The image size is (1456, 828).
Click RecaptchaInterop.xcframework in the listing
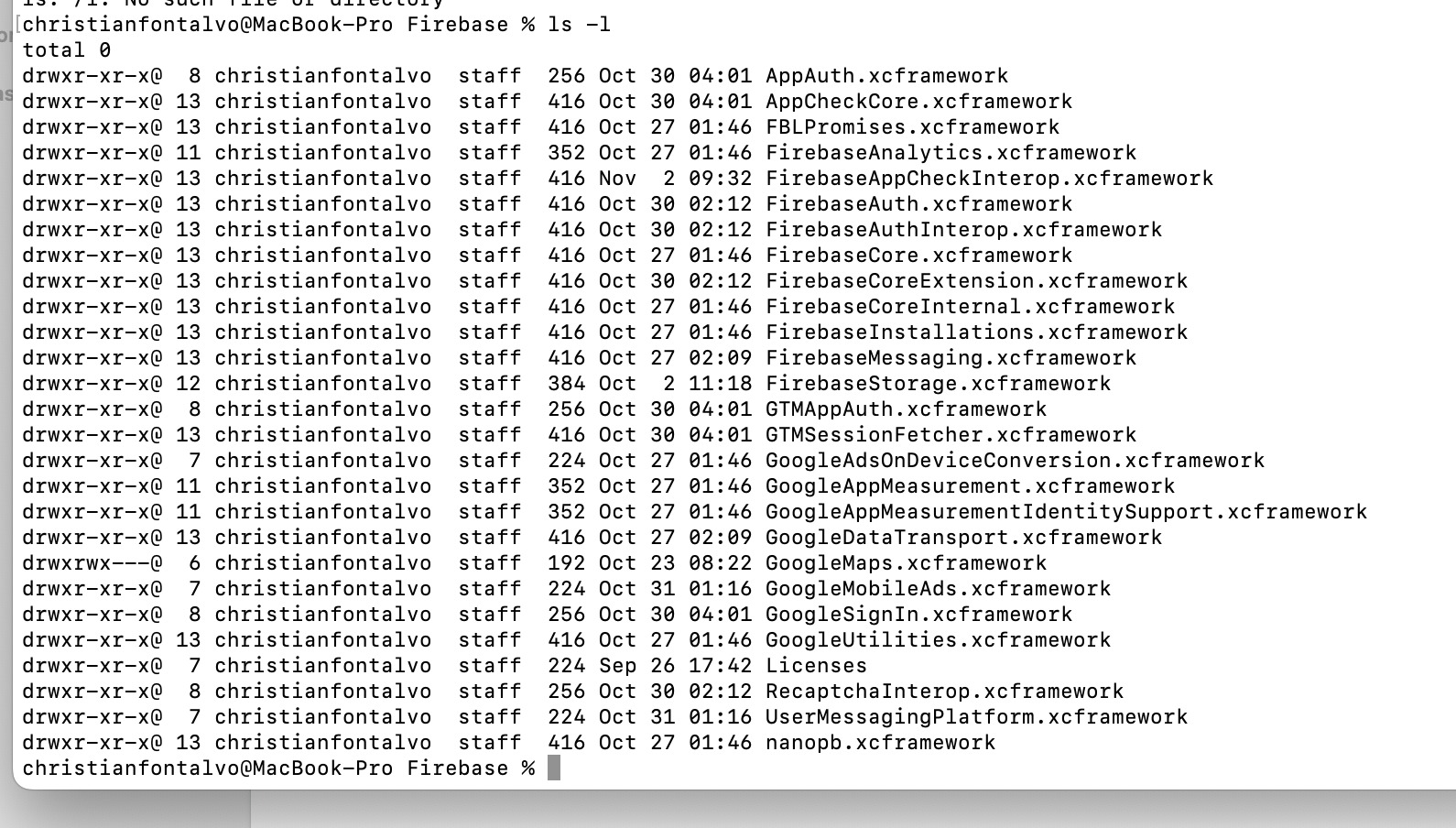(x=944, y=692)
